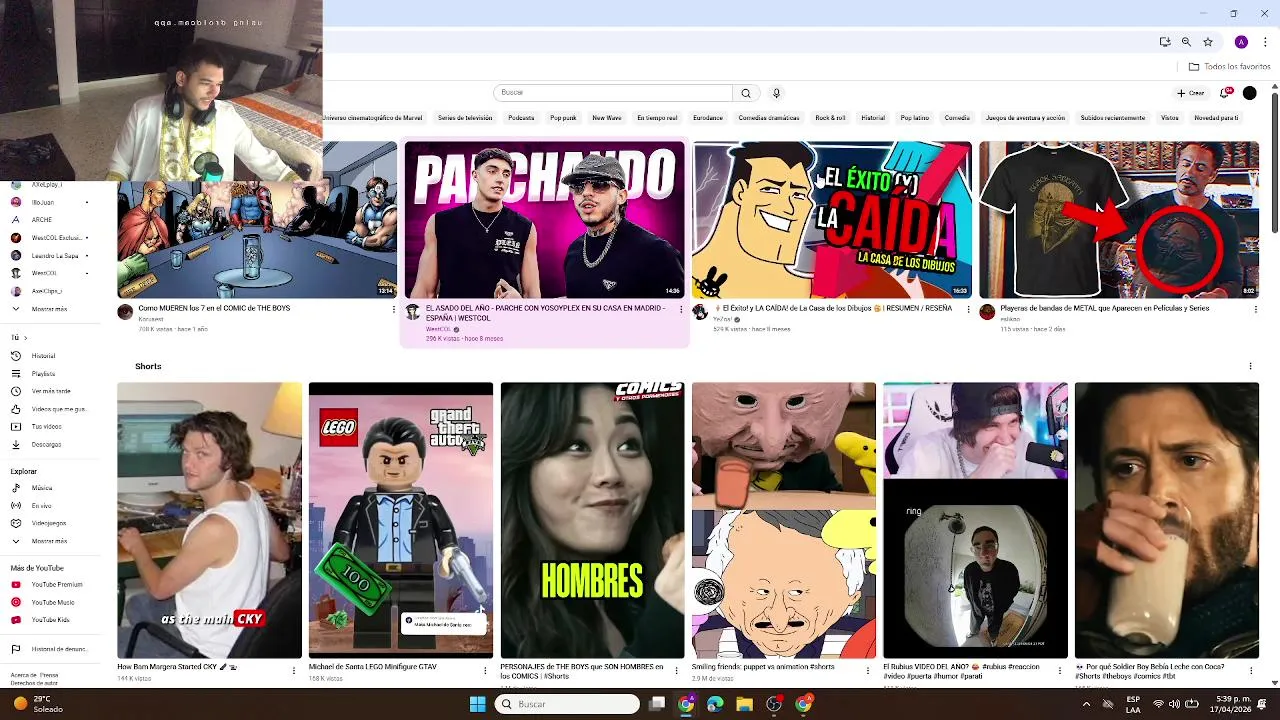Open options for Playeras de bandas video
Image resolution: width=1280 pixels, height=720 pixels.
(x=1256, y=309)
